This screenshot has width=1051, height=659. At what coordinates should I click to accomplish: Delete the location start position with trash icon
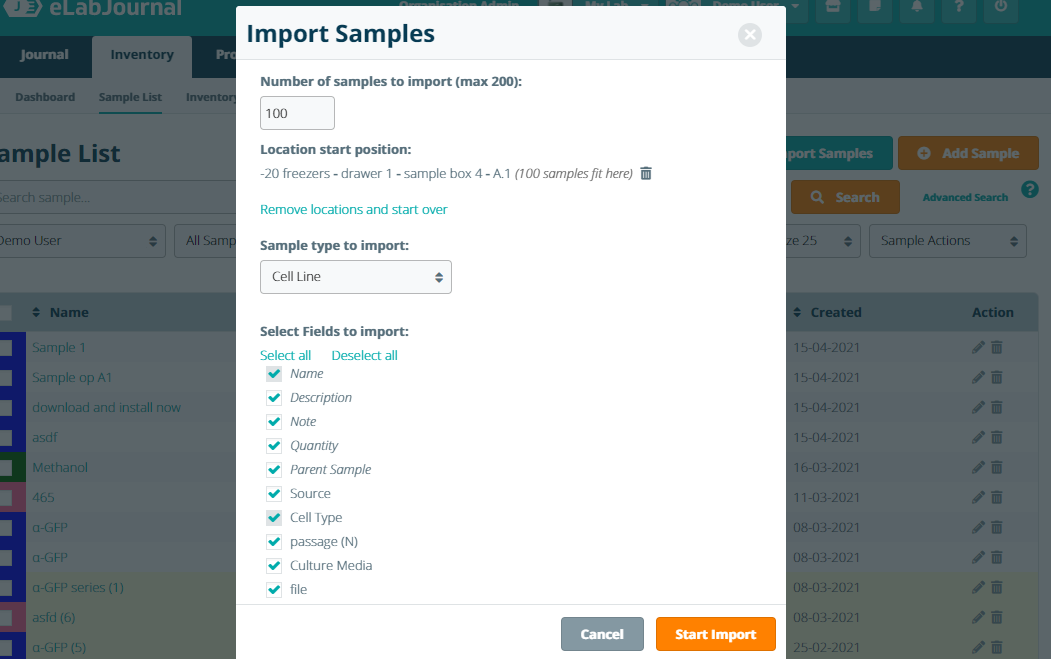click(x=645, y=174)
